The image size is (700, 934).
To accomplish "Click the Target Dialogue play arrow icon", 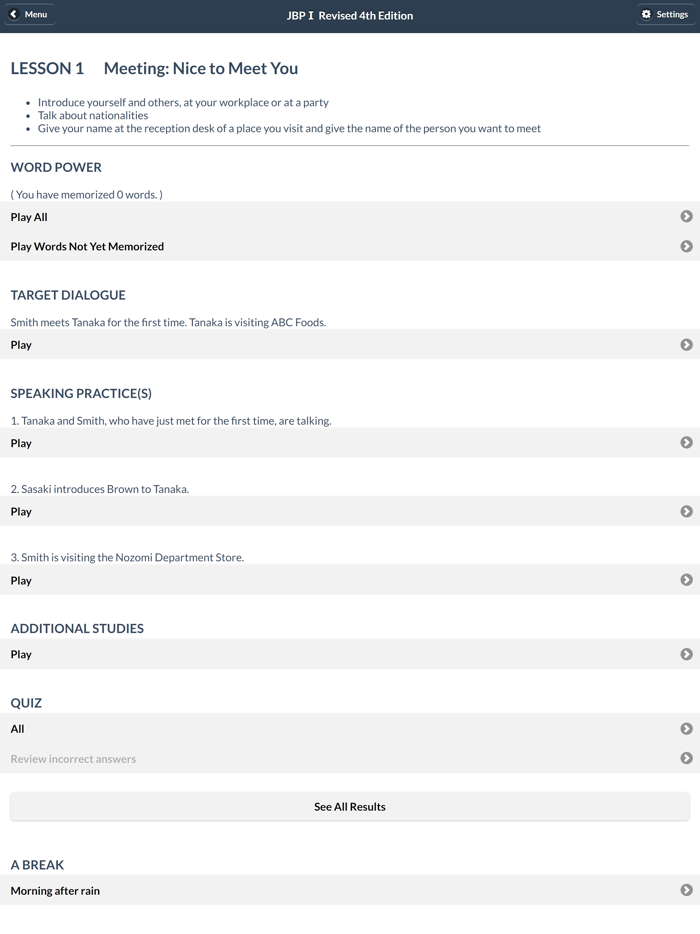I will [686, 345].
